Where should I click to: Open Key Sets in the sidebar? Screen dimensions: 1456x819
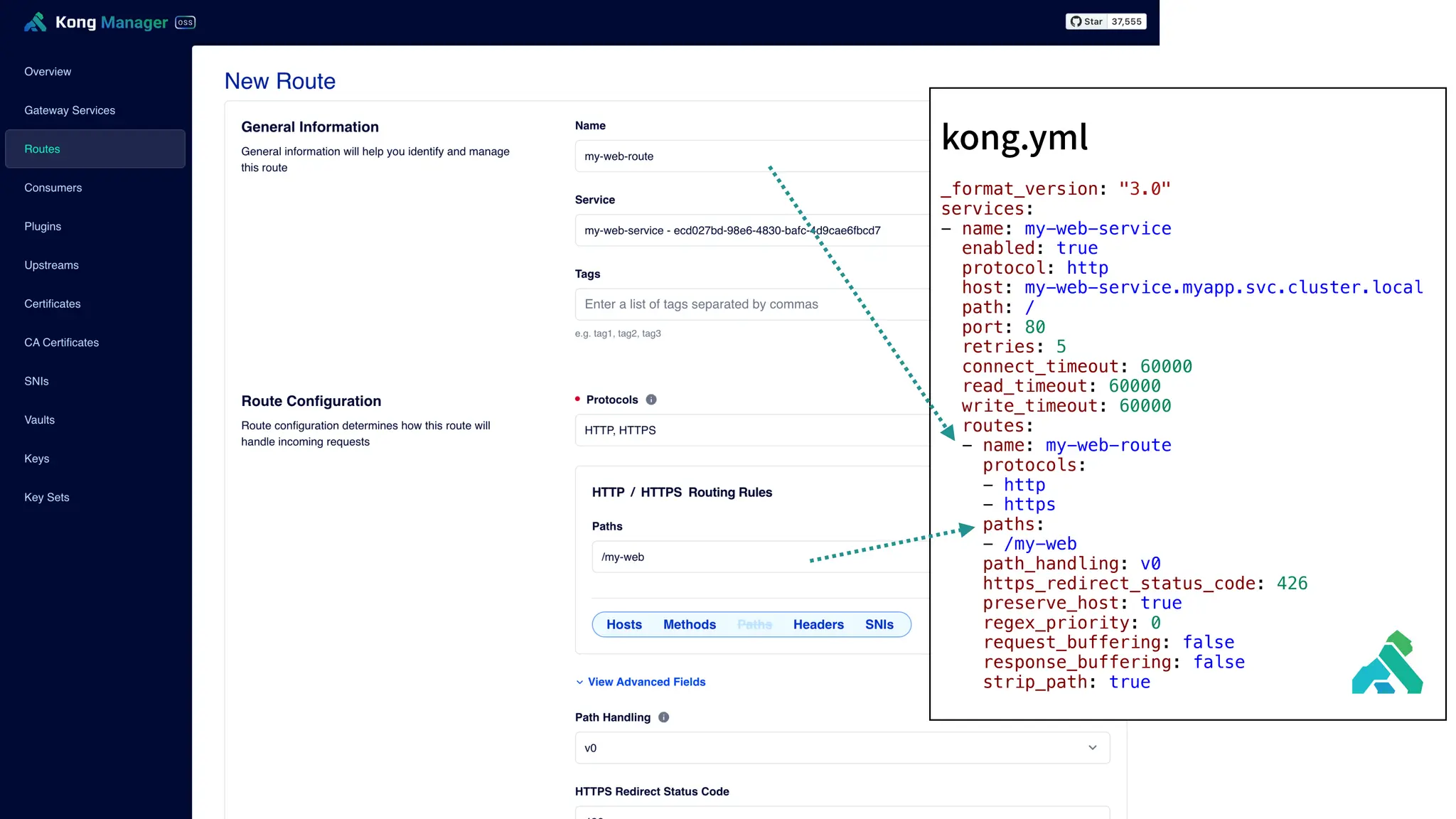point(47,498)
